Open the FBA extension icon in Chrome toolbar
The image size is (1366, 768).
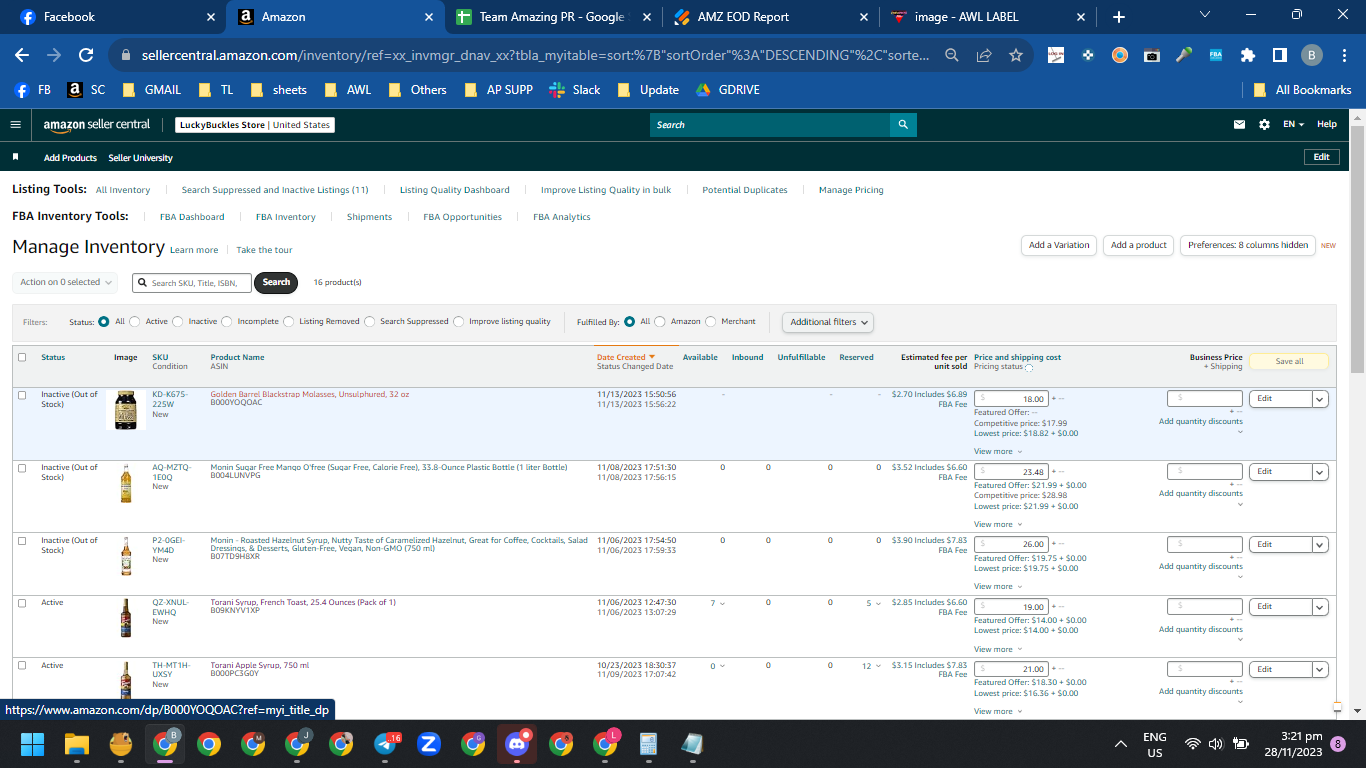(1216, 55)
